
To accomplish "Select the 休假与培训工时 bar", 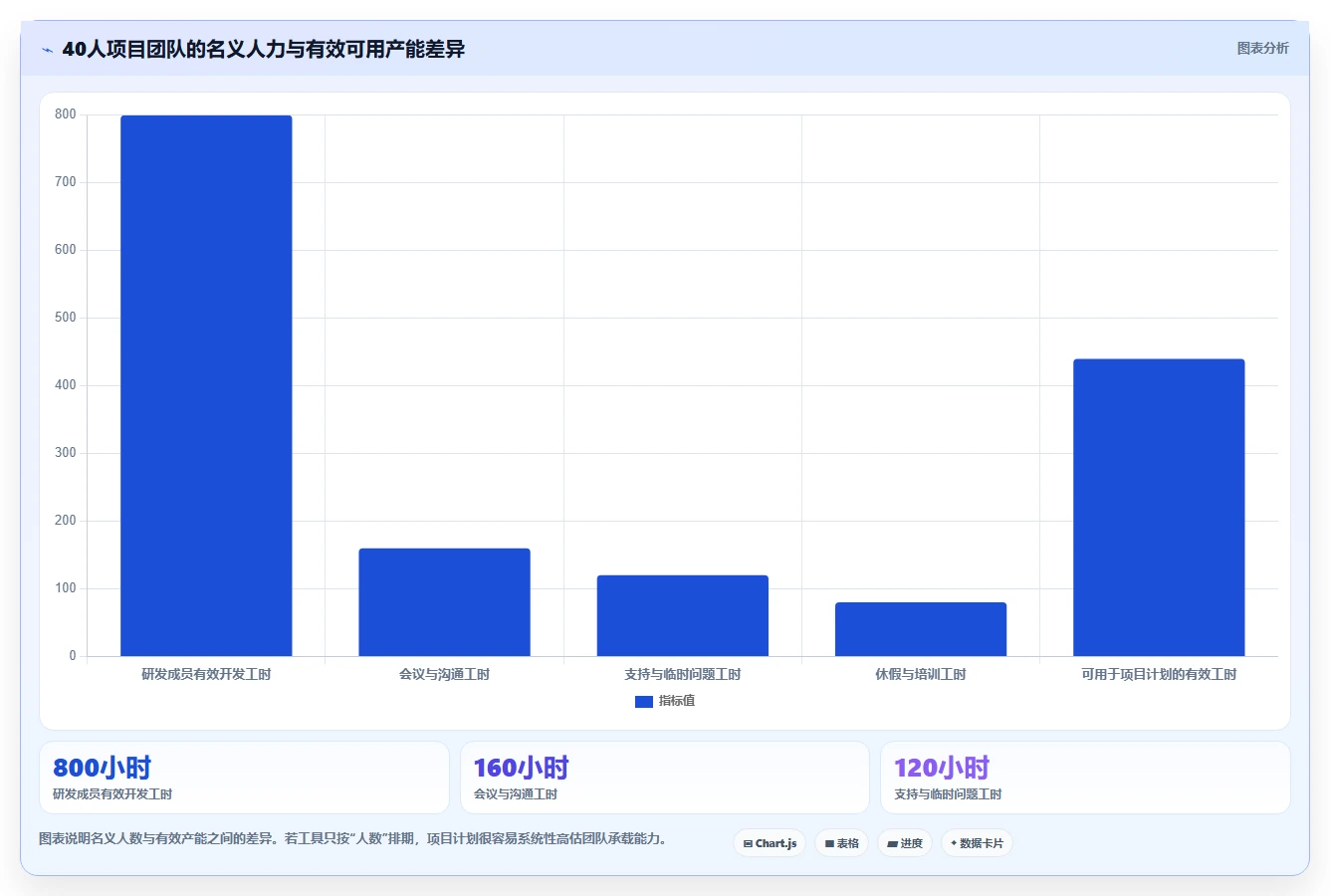I will 921,629.
